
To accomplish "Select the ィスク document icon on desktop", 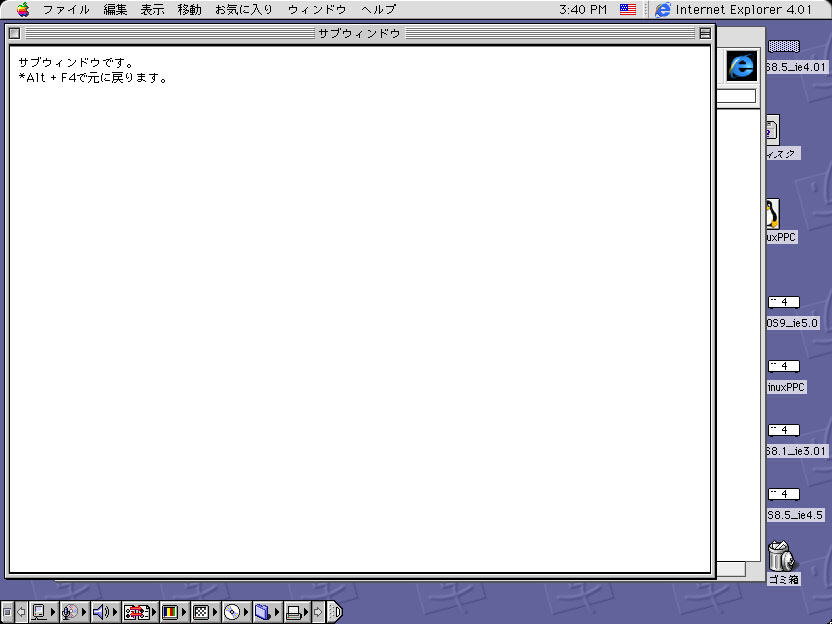I will coord(773,131).
